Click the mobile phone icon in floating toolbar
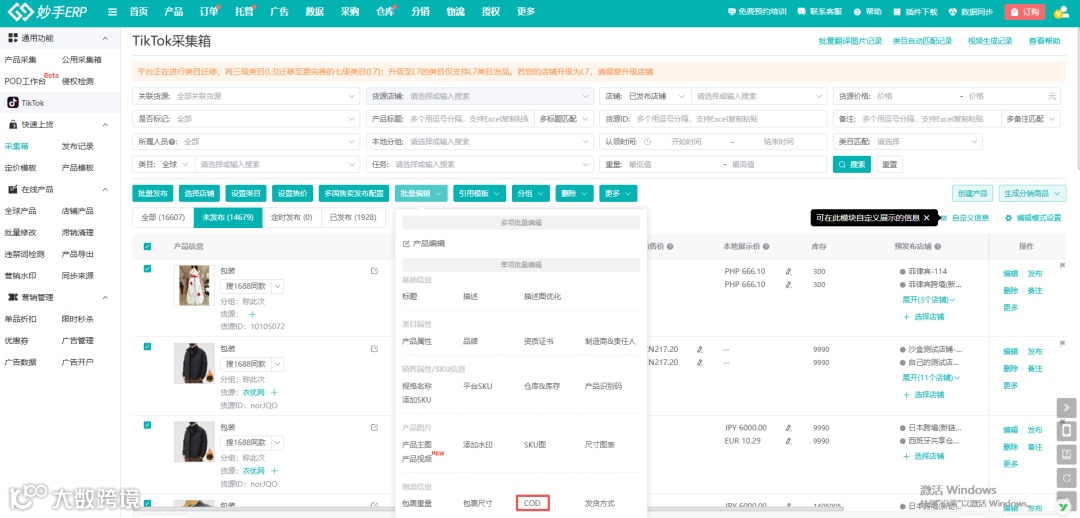Screen dimensions: 1080x518 1066,431
